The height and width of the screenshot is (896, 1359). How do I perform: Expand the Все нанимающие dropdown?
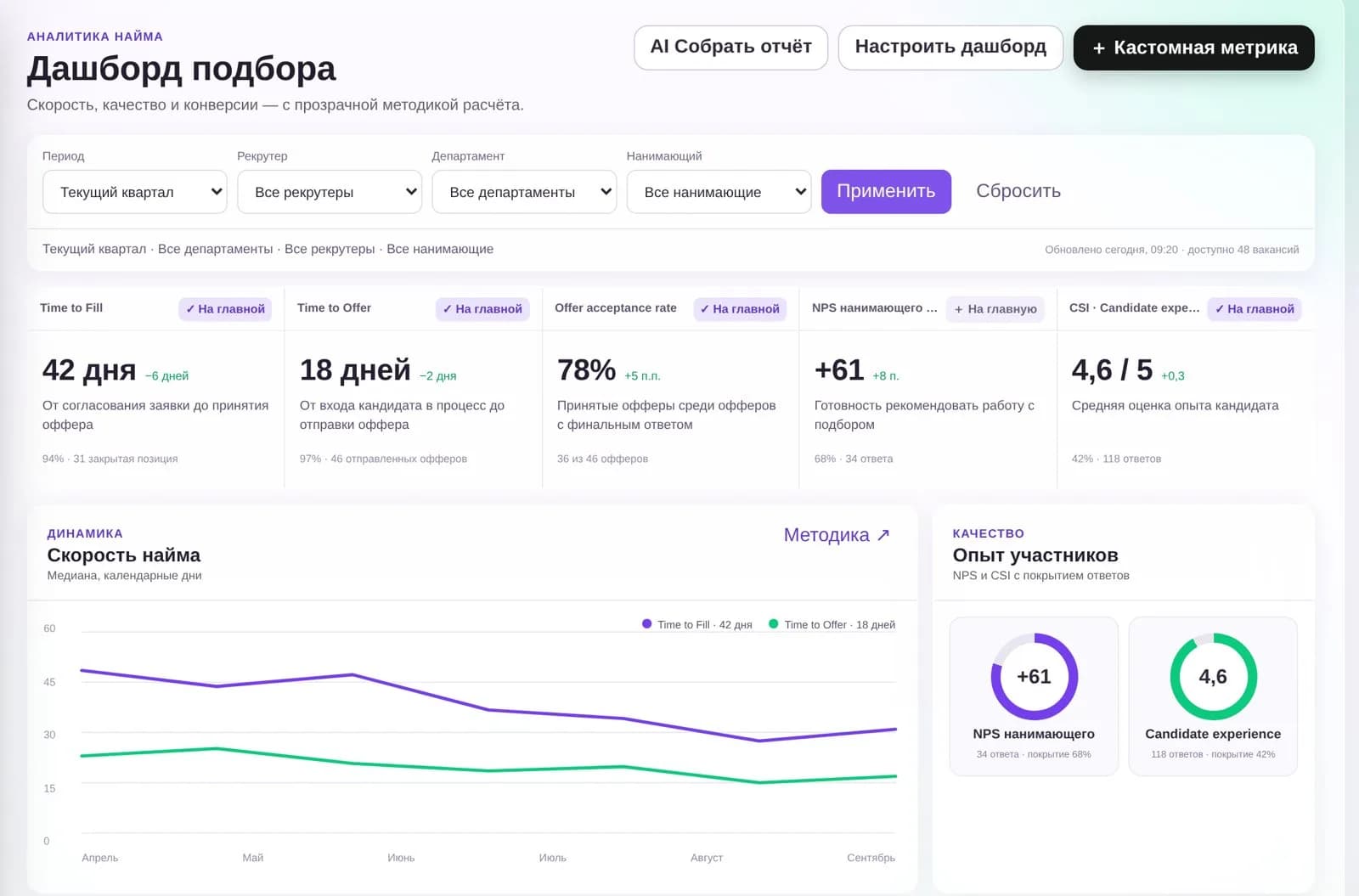[x=719, y=192]
